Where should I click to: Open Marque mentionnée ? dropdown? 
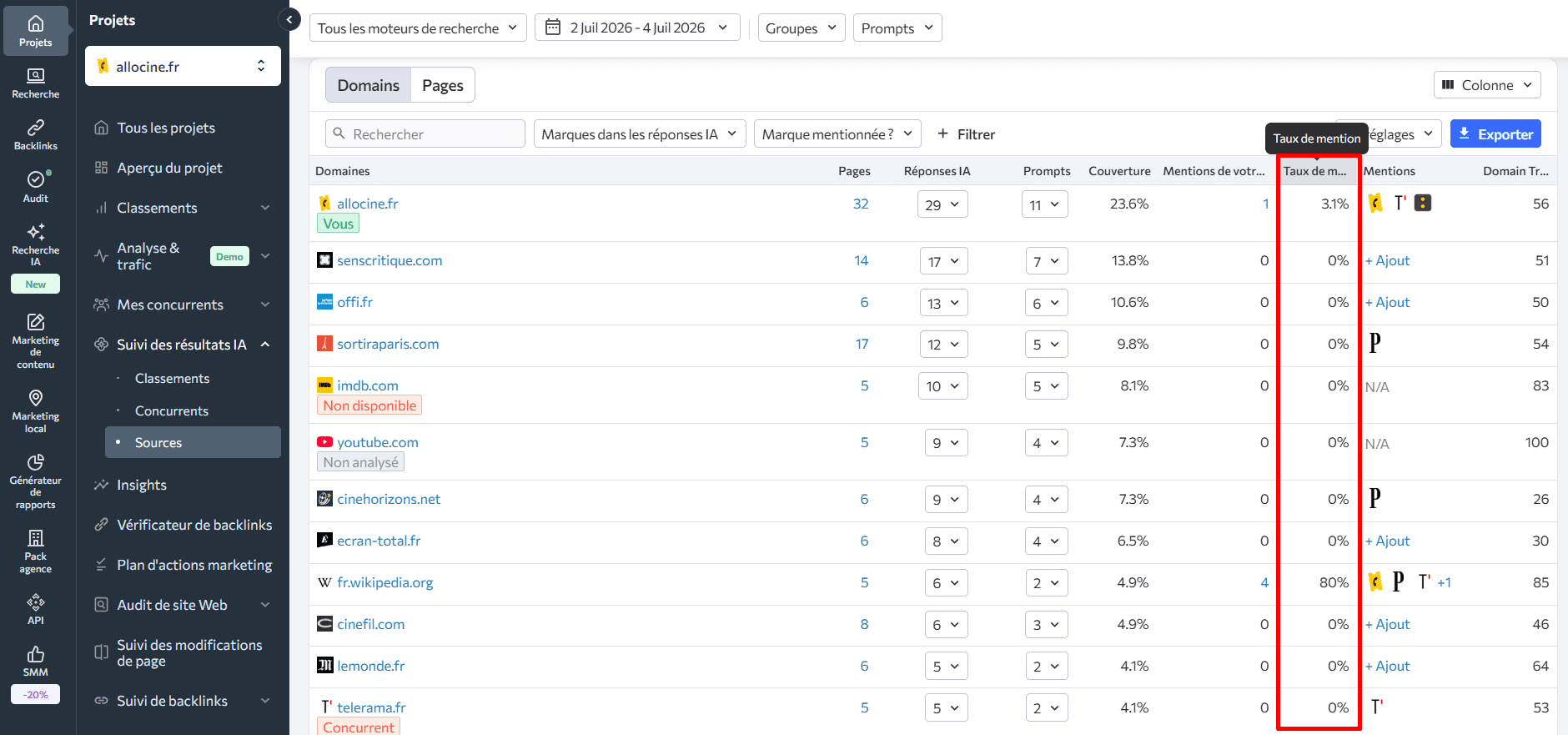[837, 133]
